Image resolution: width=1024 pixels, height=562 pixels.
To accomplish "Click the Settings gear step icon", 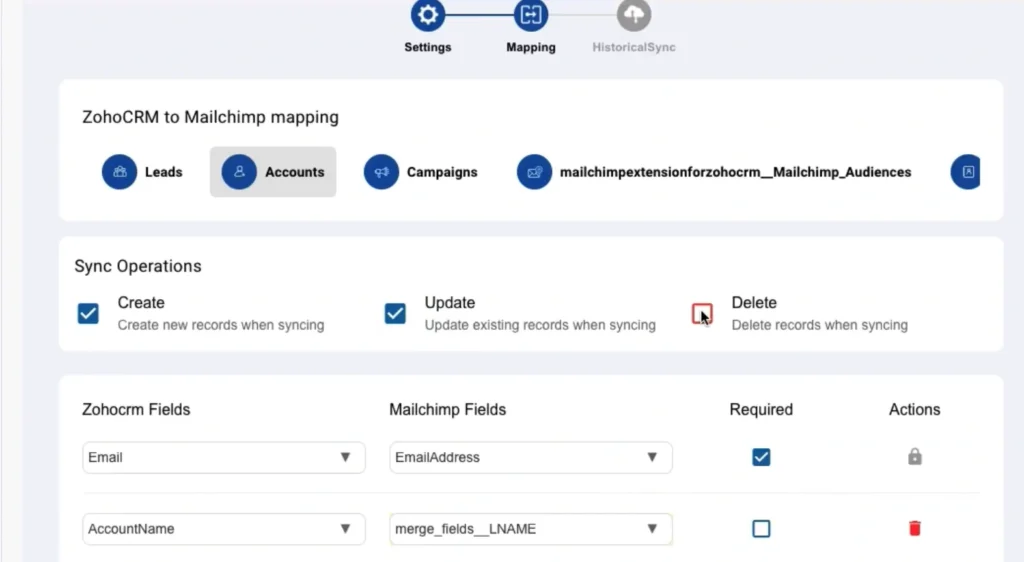I will (x=428, y=14).
